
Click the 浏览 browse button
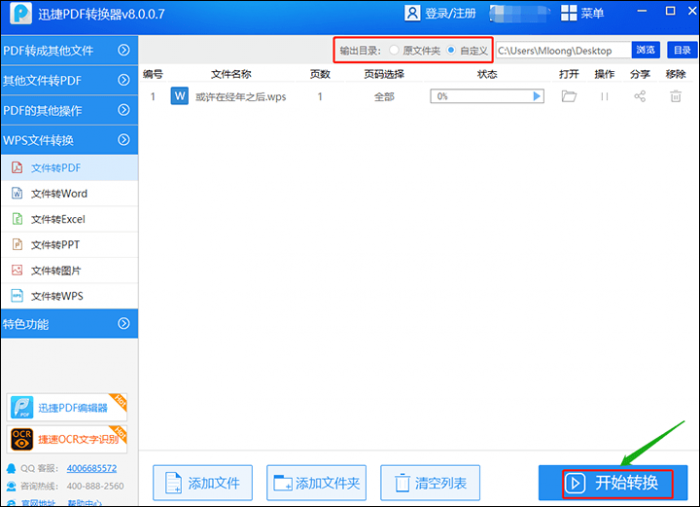pos(646,50)
